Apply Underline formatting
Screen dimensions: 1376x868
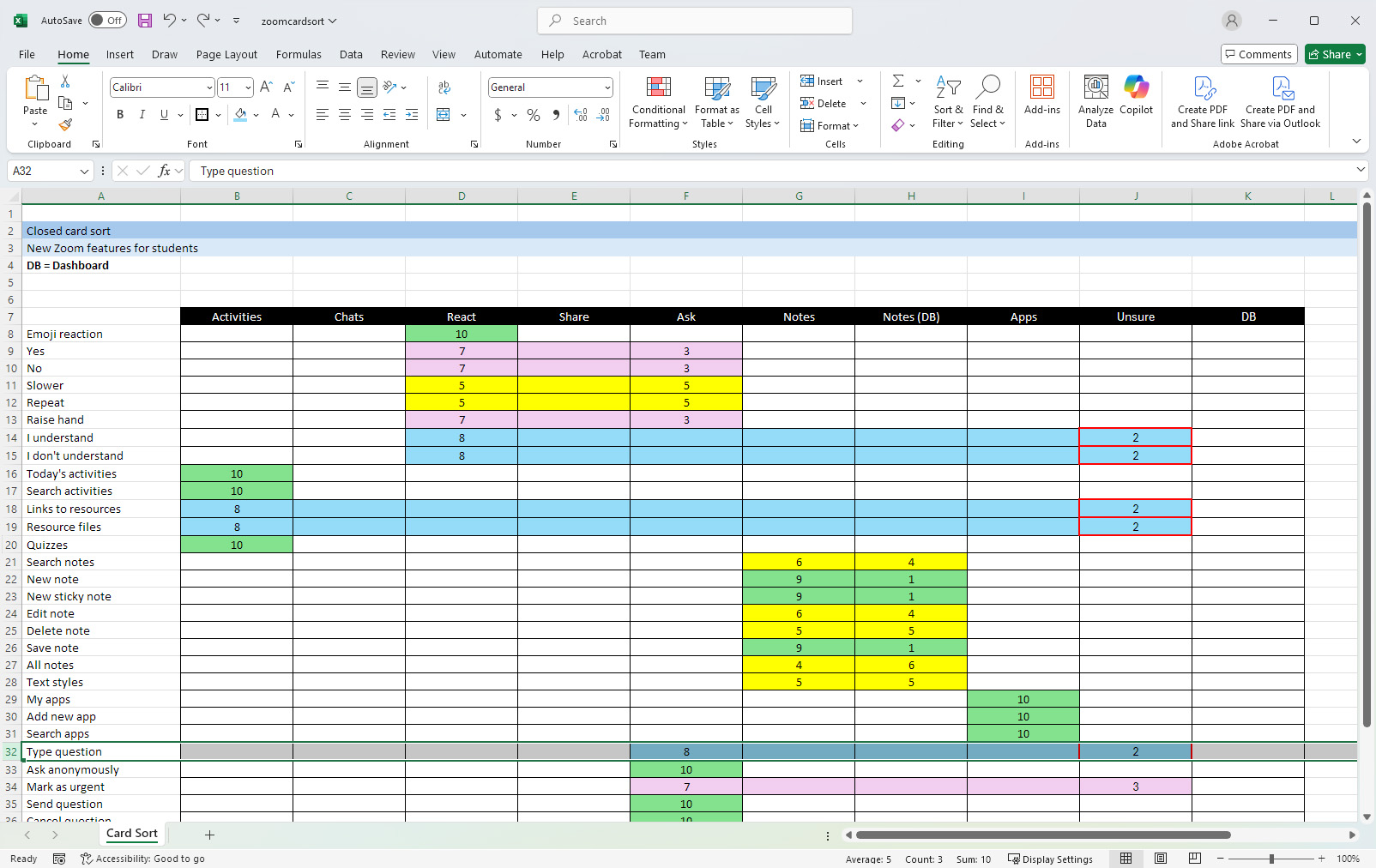[x=164, y=114]
